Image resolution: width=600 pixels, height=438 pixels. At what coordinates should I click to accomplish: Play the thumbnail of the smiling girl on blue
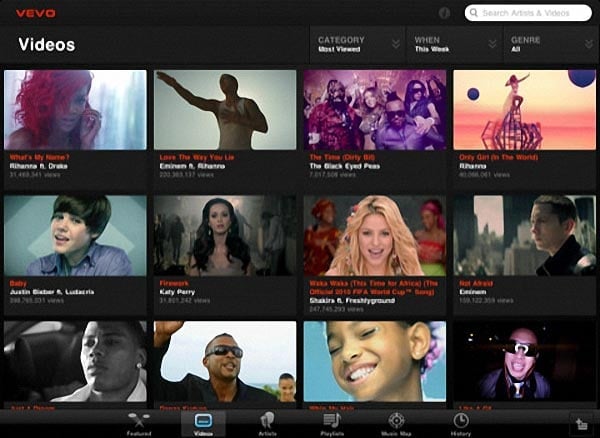coord(375,361)
